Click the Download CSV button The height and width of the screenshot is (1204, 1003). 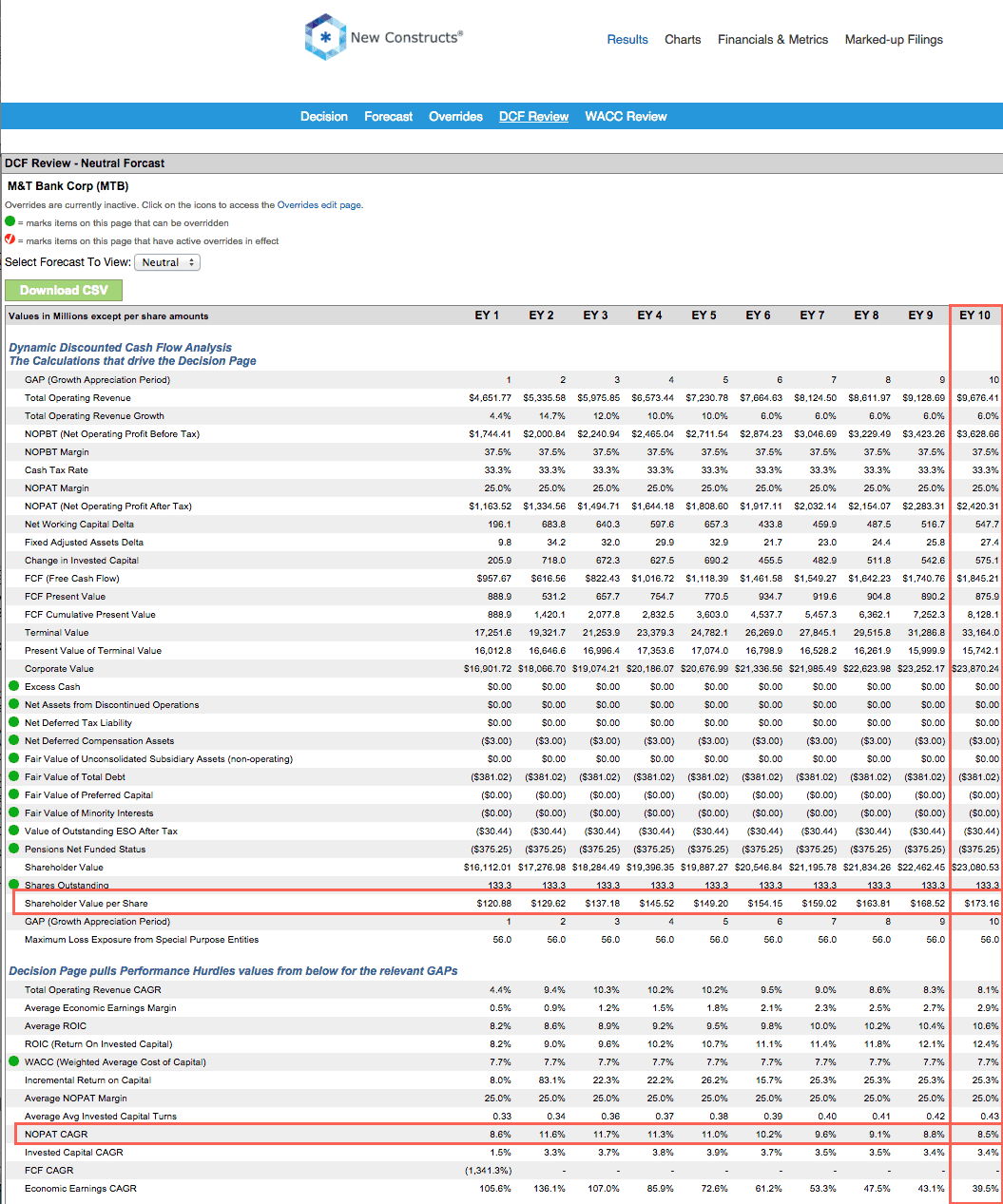(63, 290)
